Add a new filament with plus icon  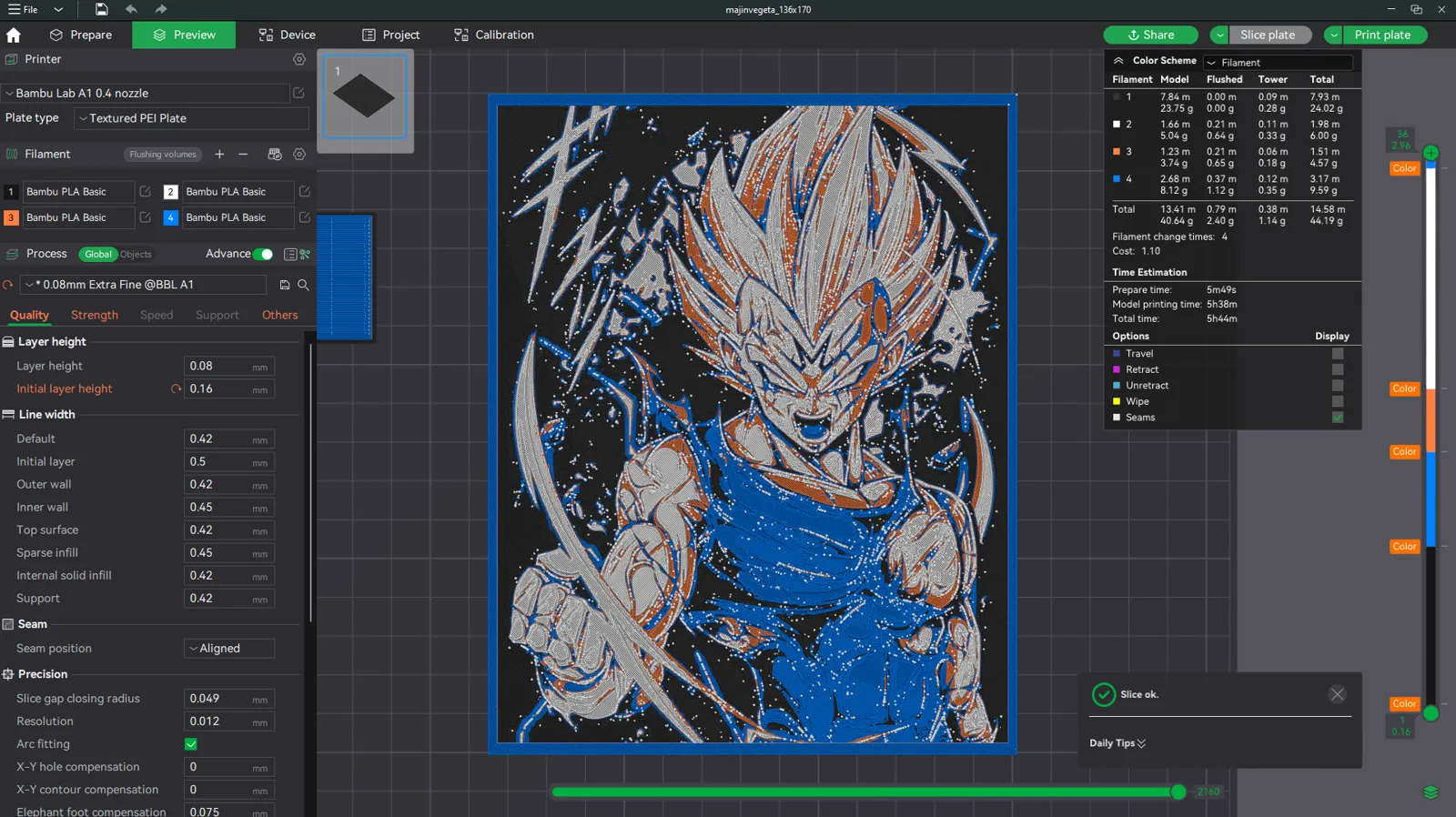219,154
